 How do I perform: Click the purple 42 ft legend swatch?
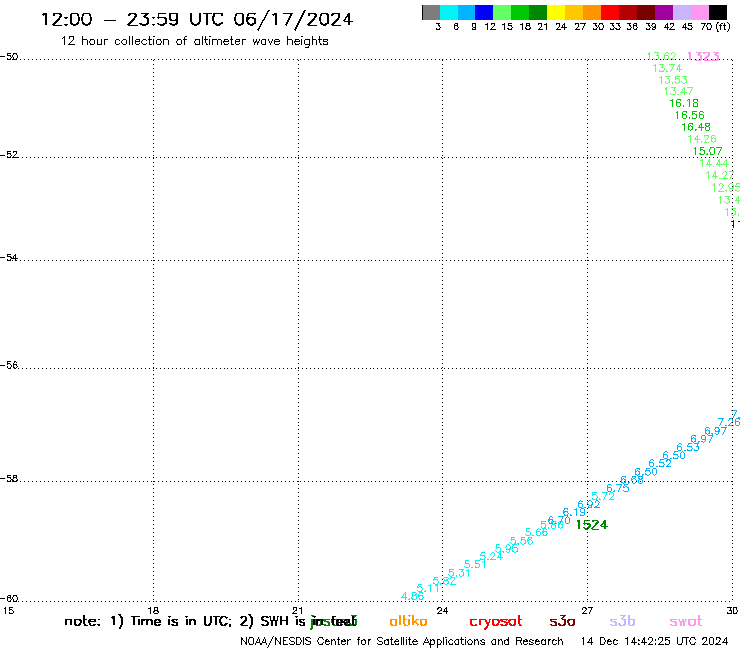[664, 12]
